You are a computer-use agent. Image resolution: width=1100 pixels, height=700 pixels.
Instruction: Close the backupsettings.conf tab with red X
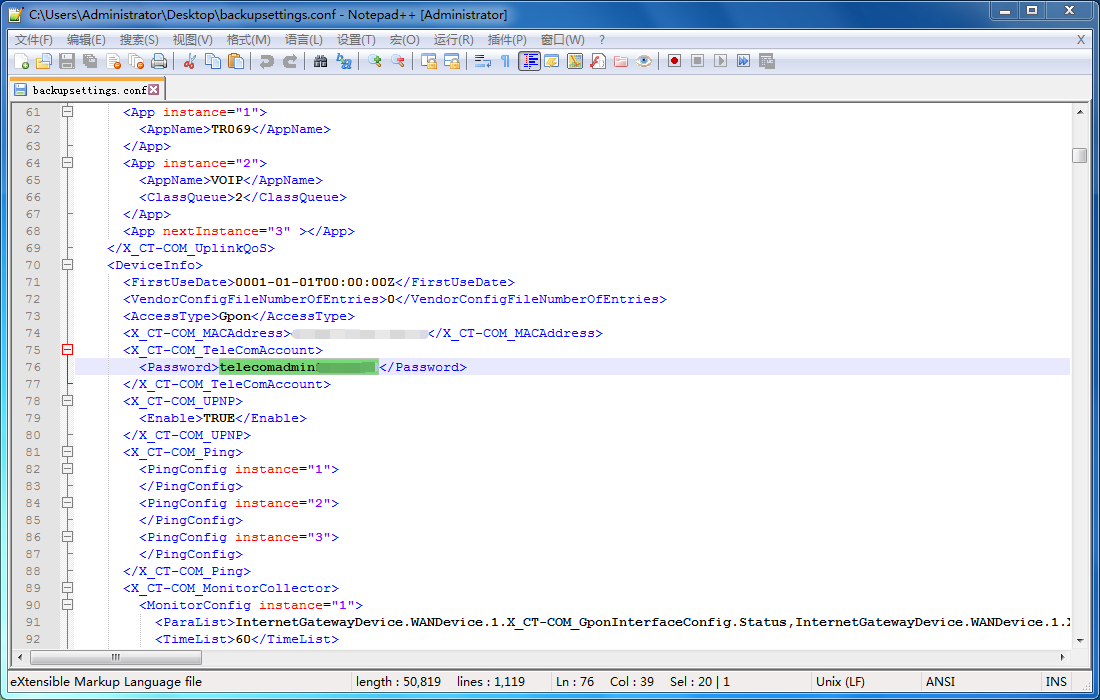pos(154,90)
